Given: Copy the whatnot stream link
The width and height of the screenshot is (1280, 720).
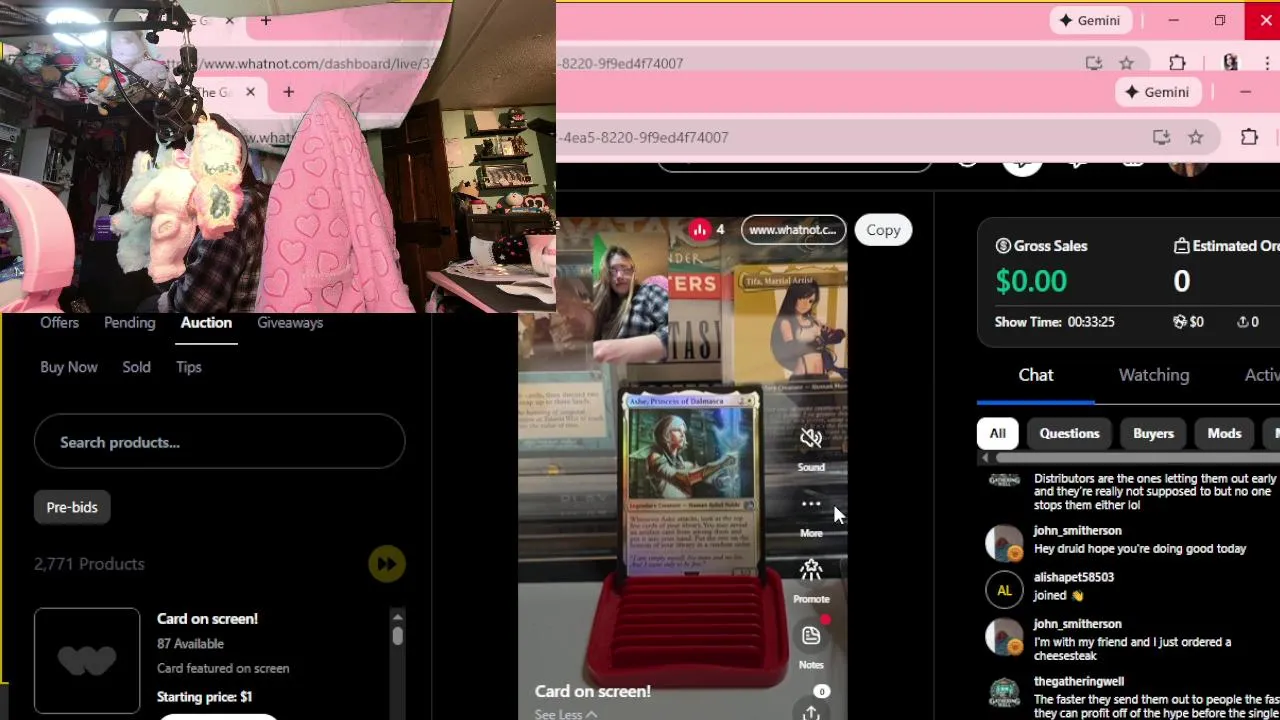Looking at the screenshot, I should click(x=883, y=230).
